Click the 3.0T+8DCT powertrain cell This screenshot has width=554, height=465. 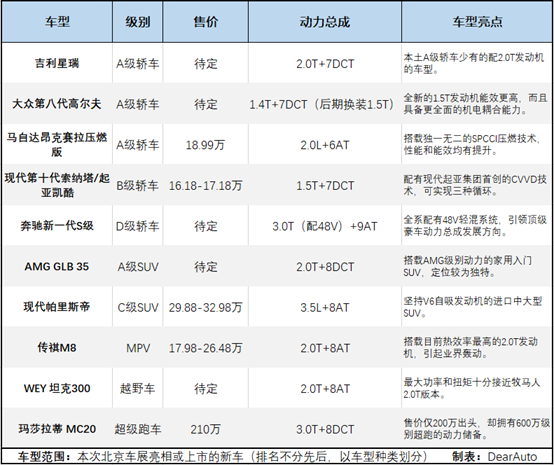pos(325,429)
